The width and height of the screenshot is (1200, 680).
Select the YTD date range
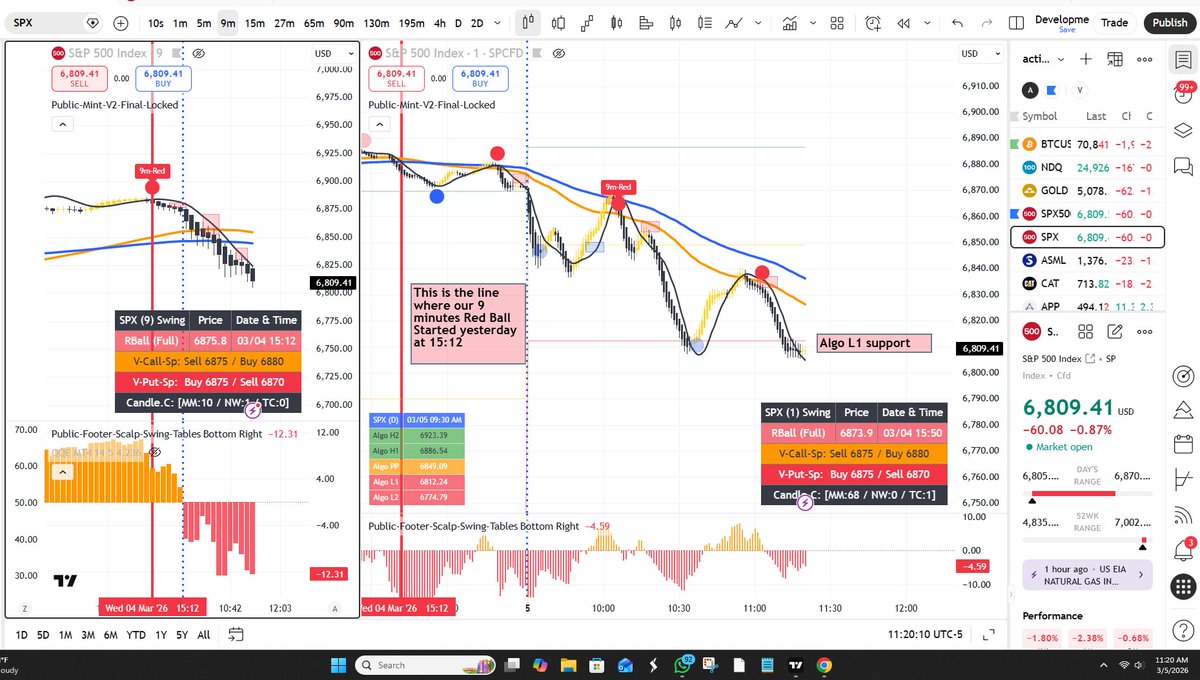click(x=136, y=634)
